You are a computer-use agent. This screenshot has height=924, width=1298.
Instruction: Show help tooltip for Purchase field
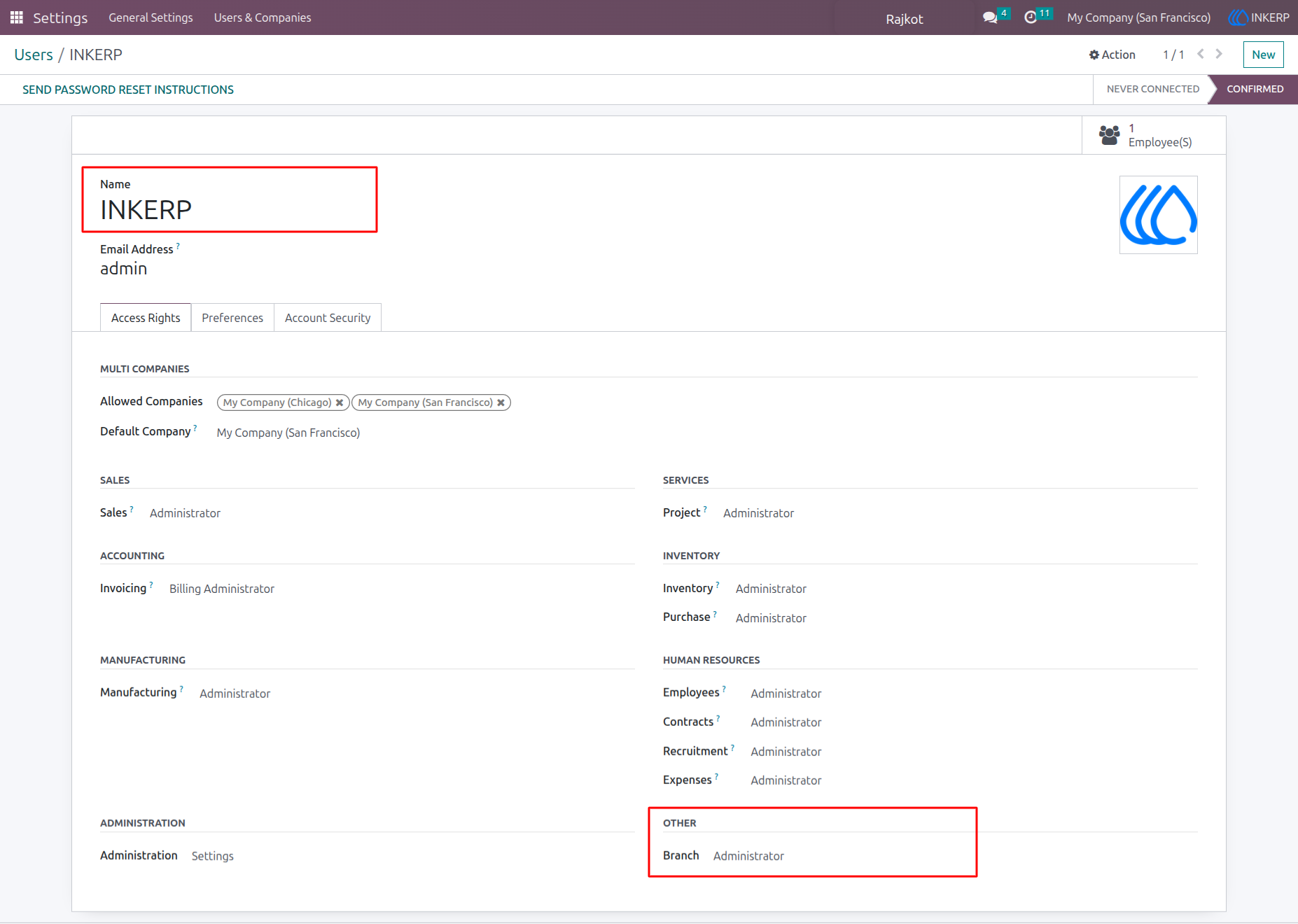715,614
